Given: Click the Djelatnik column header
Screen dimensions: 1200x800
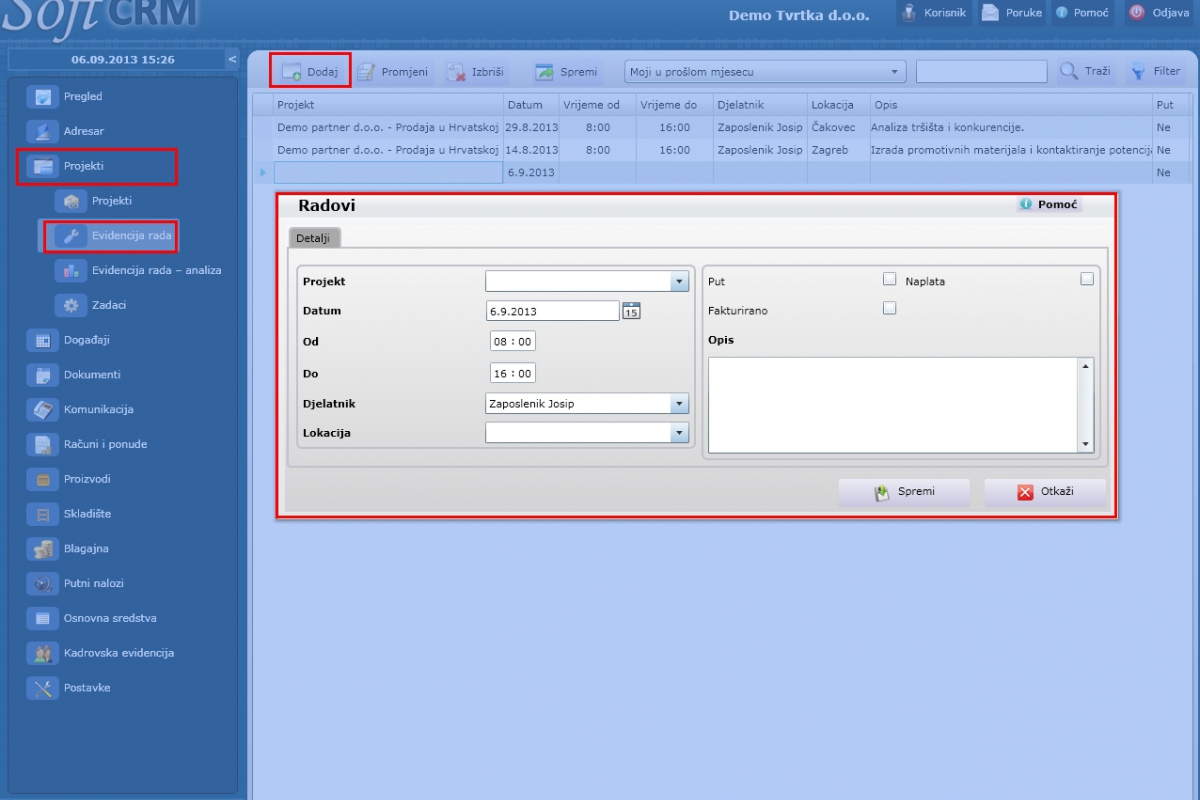Looking at the screenshot, I should 760,104.
